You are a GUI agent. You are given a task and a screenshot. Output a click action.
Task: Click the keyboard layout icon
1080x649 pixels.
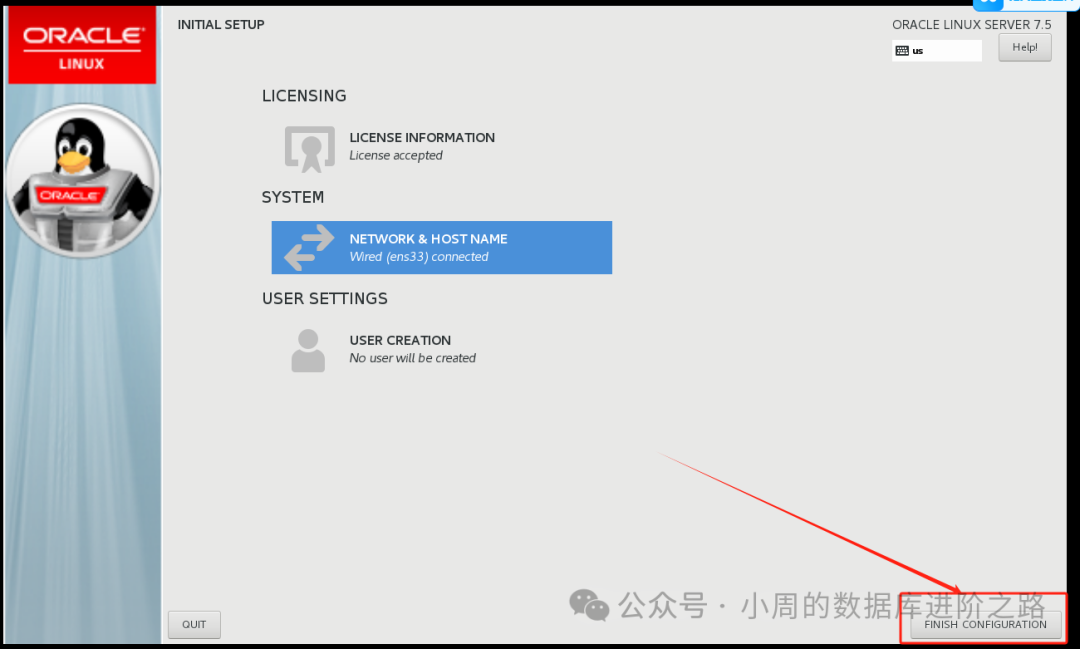(902, 51)
